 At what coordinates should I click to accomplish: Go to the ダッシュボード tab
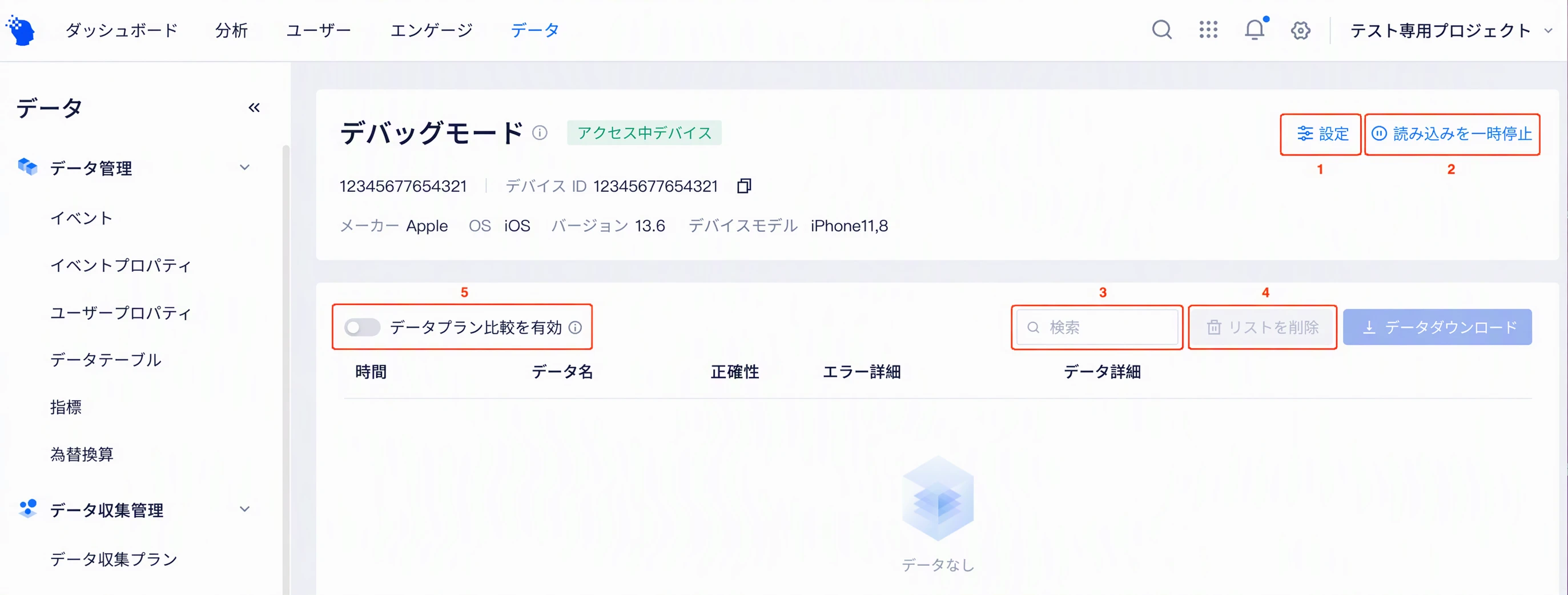pos(121,30)
